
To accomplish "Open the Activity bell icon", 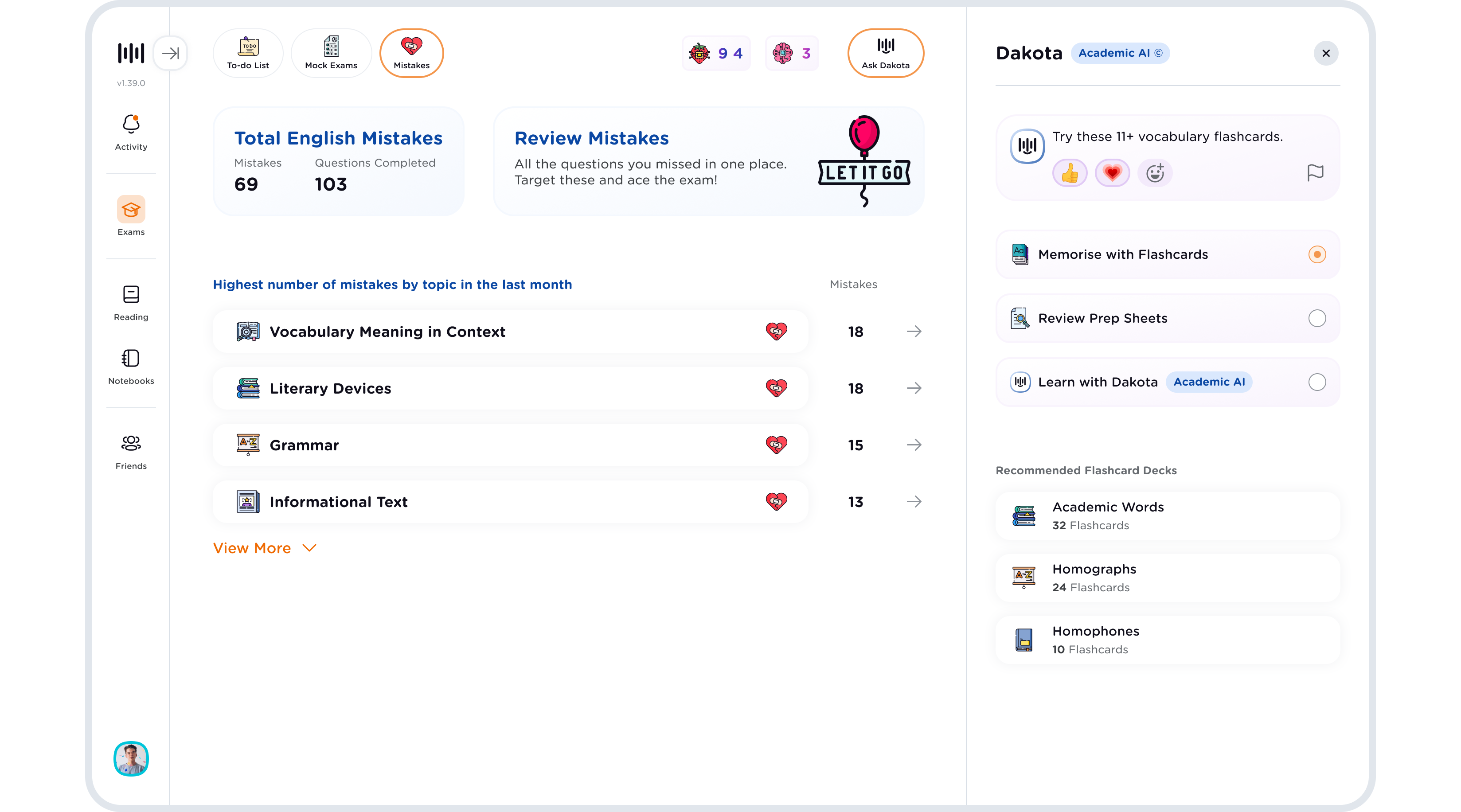I will (x=131, y=124).
